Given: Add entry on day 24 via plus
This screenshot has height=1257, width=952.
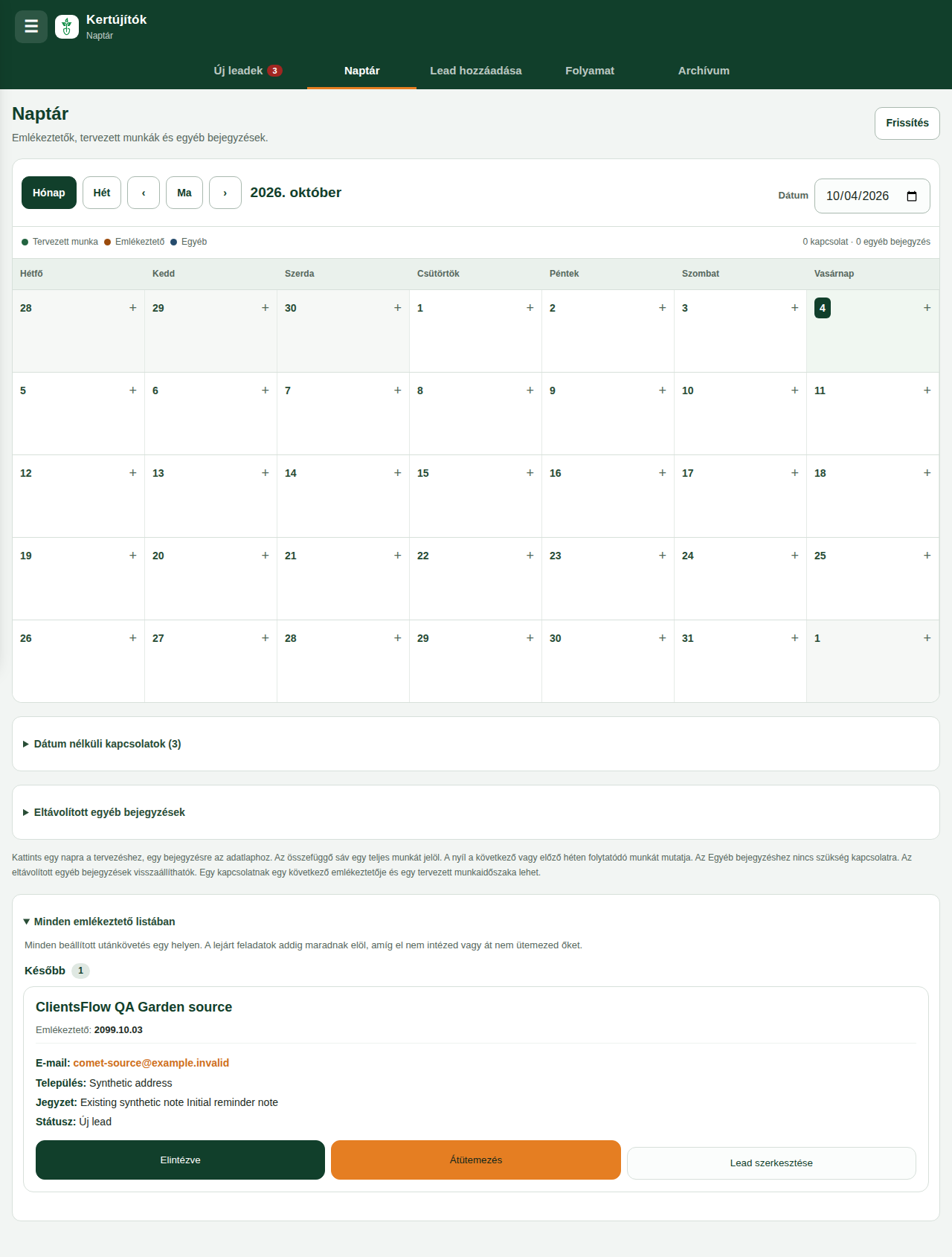Looking at the screenshot, I should (795, 556).
